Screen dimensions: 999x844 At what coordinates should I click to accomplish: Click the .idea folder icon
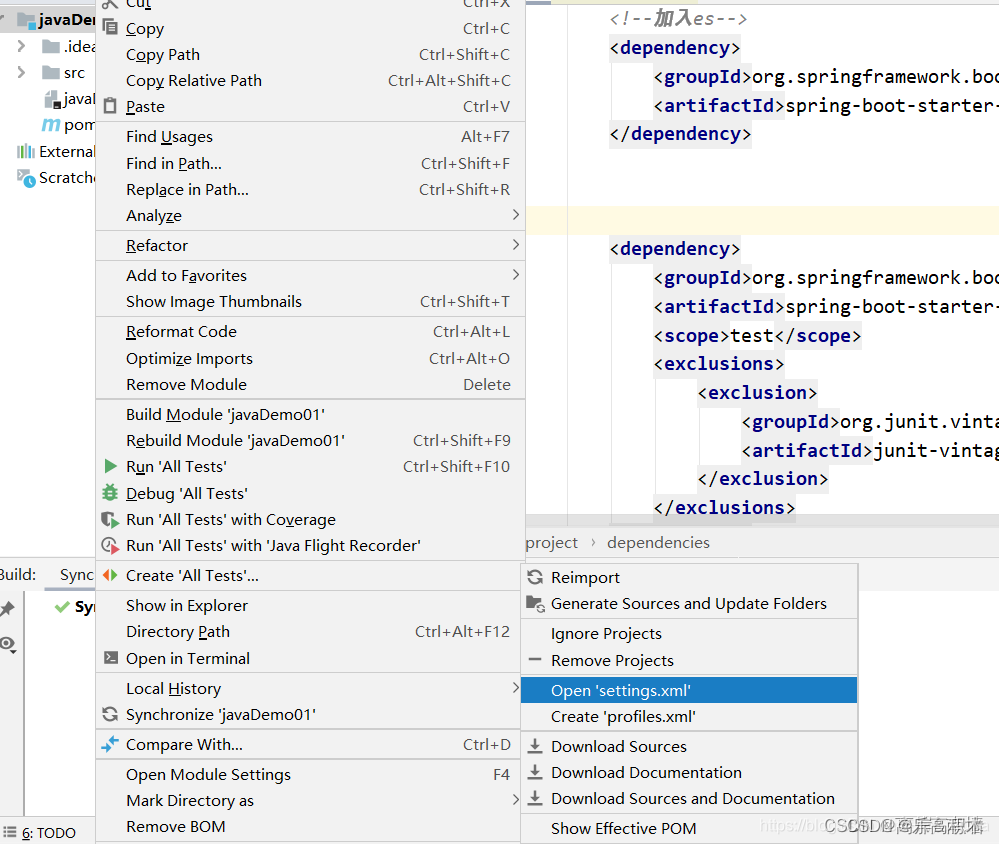(51, 46)
